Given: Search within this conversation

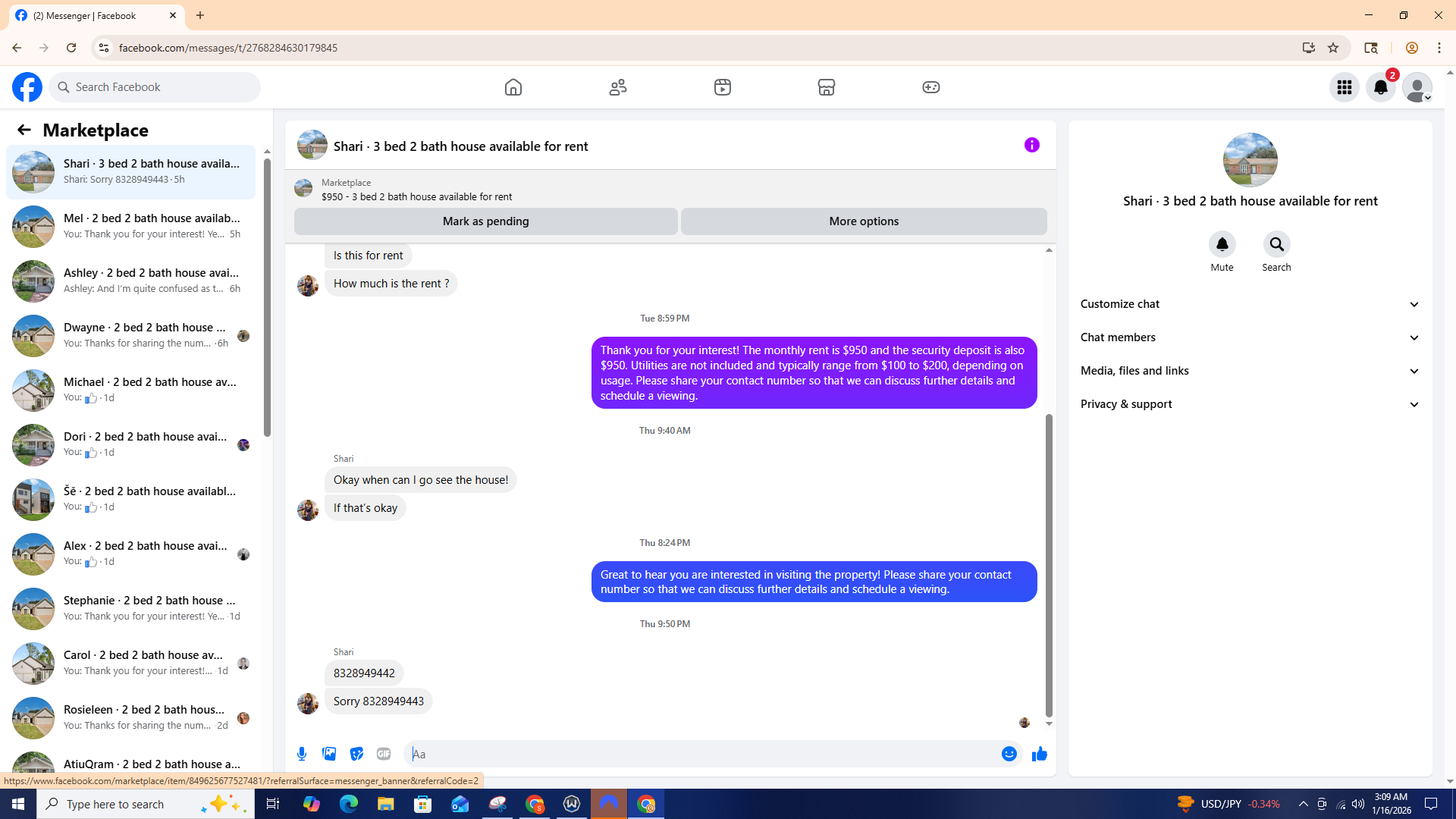Looking at the screenshot, I should click(x=1276, y=245).
